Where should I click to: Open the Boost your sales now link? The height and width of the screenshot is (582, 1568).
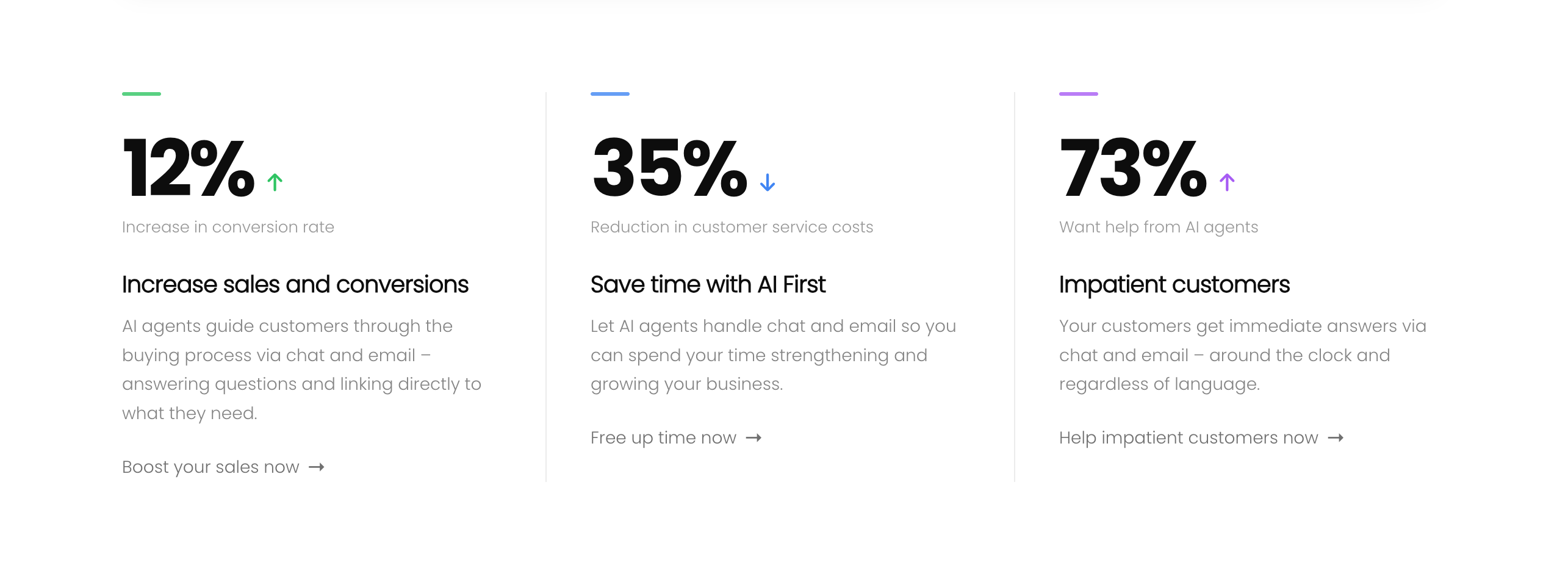tap(210, 467)
